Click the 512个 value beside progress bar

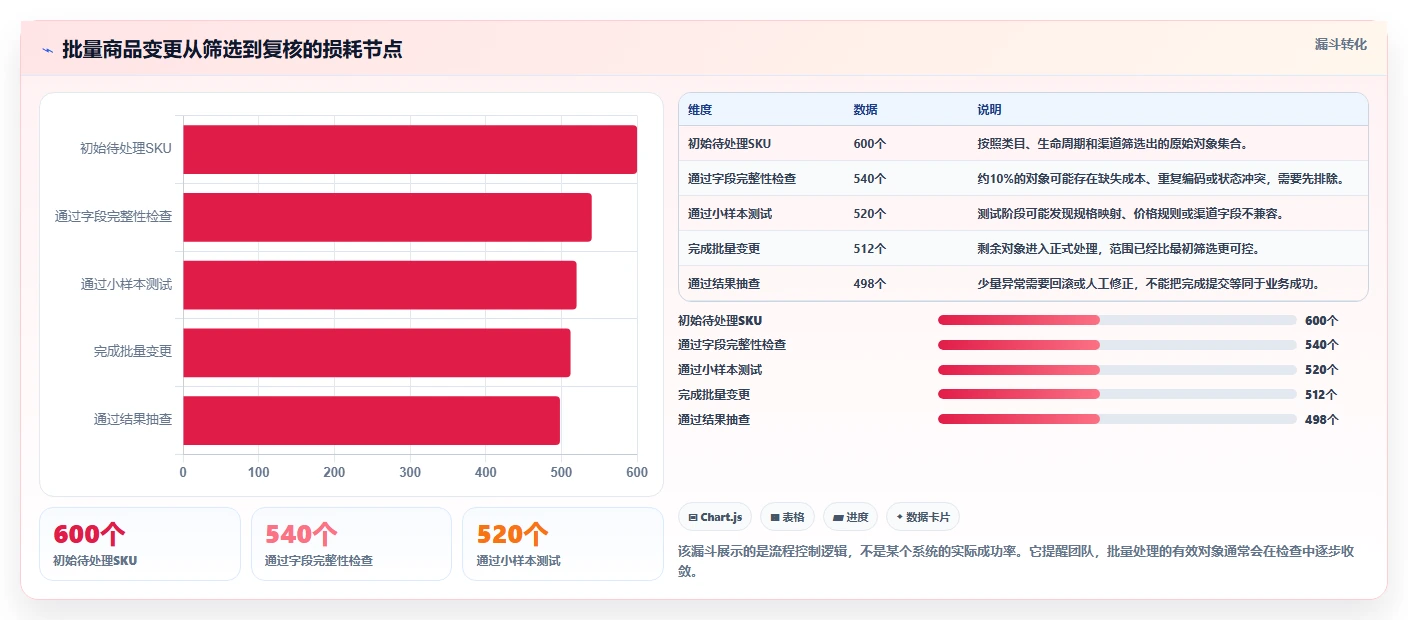point(1321,395)
